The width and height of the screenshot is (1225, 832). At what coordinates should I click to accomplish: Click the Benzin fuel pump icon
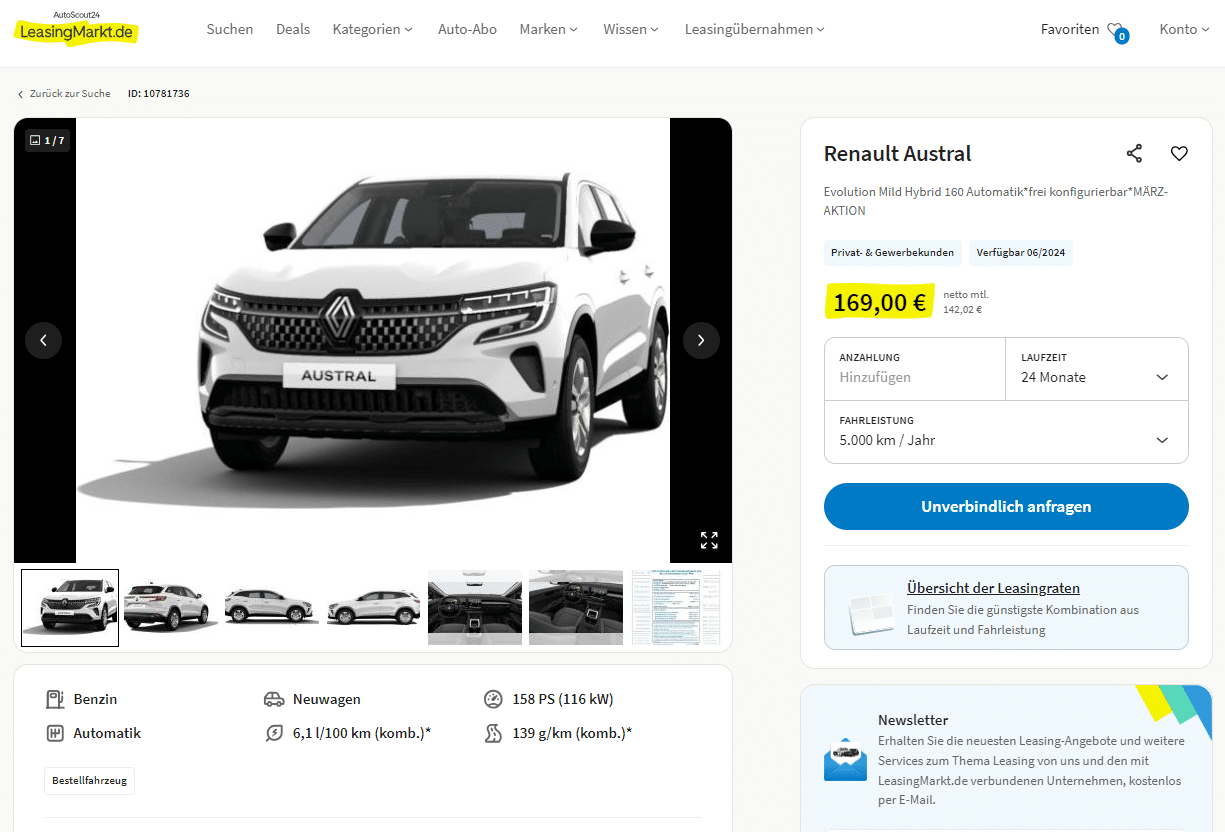point(55,699)
